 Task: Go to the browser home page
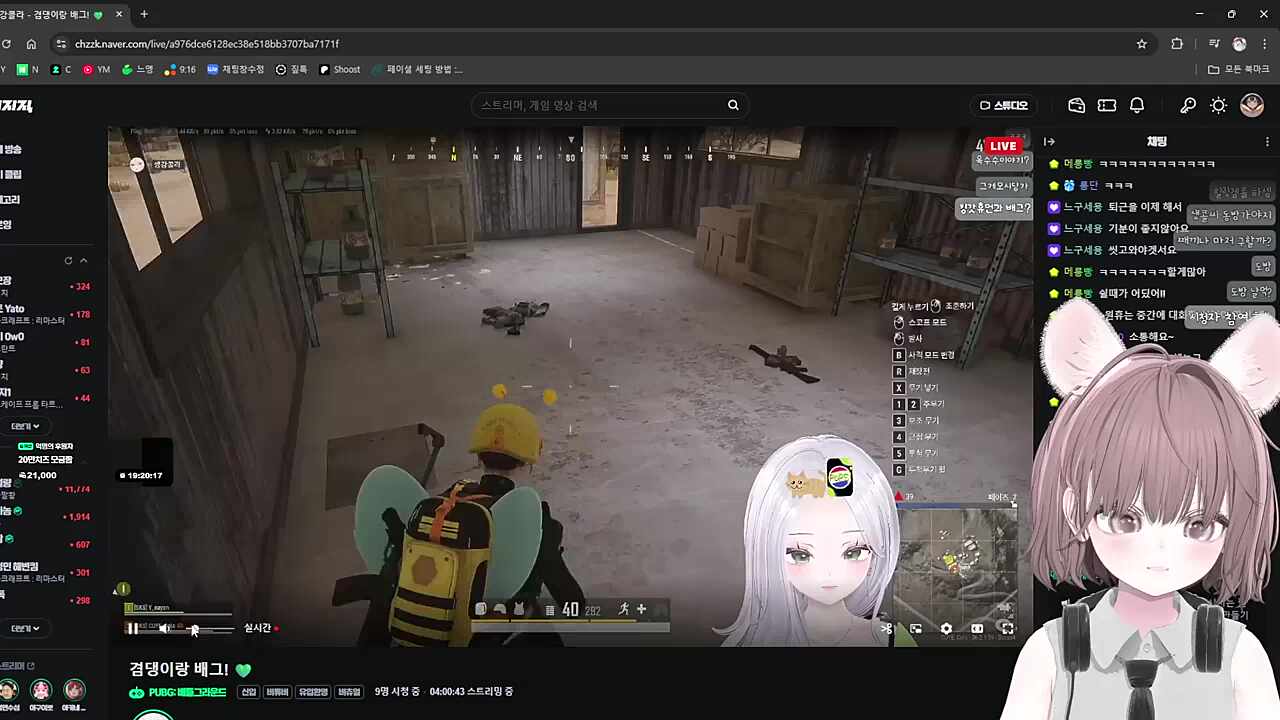click(31, 44)
